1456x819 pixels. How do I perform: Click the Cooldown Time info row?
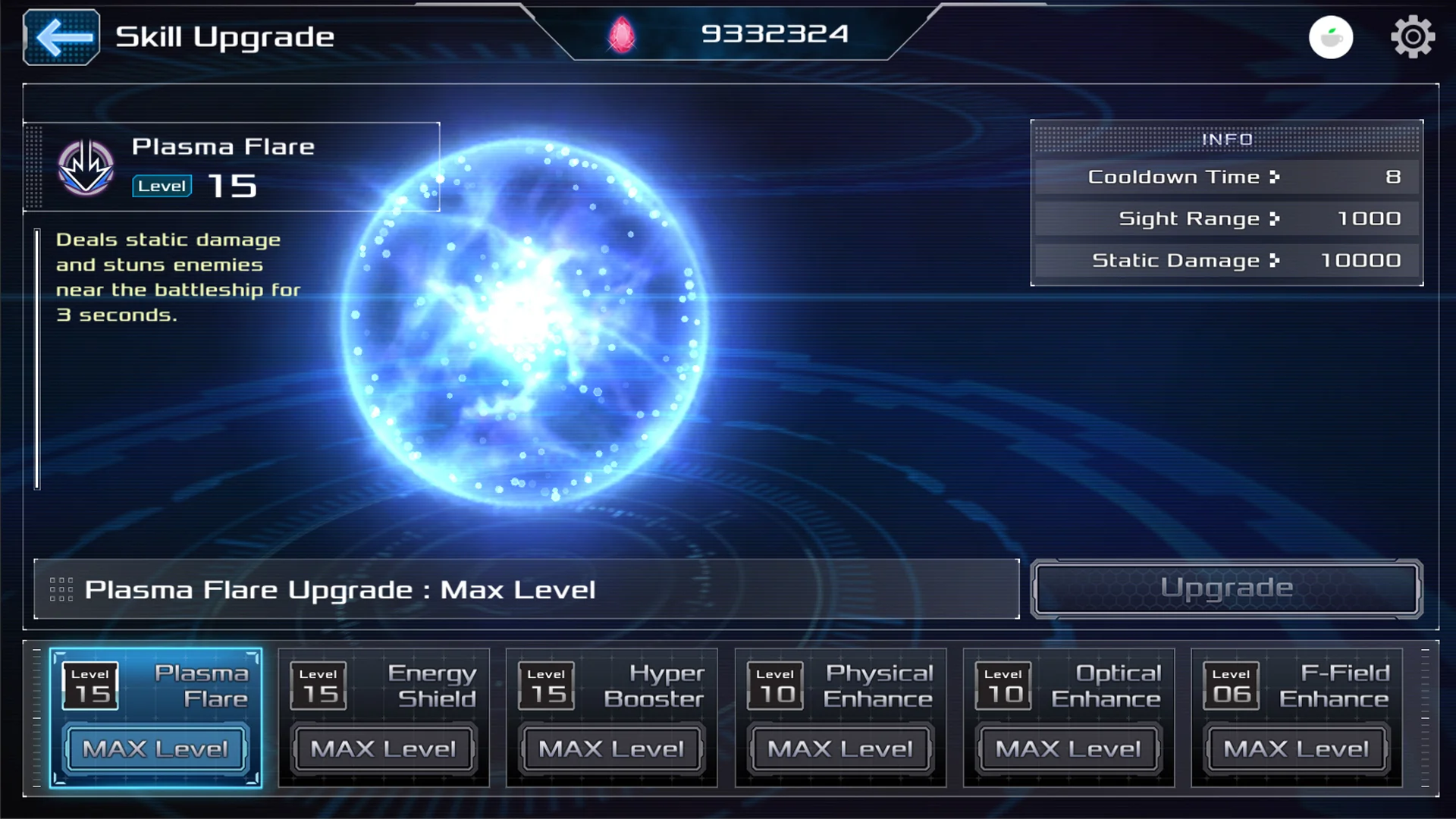coord(1226,177)
